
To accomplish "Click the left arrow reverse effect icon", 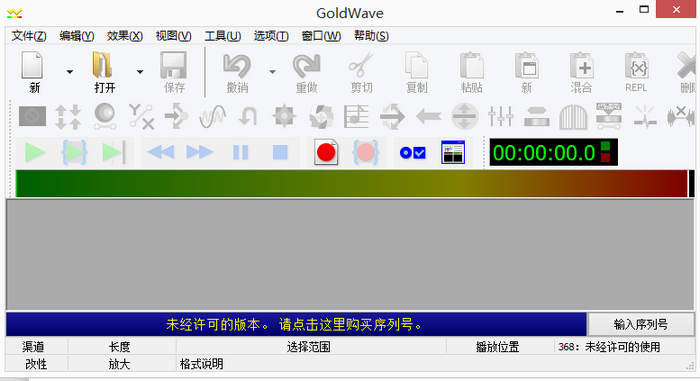I will coord(429,117).
